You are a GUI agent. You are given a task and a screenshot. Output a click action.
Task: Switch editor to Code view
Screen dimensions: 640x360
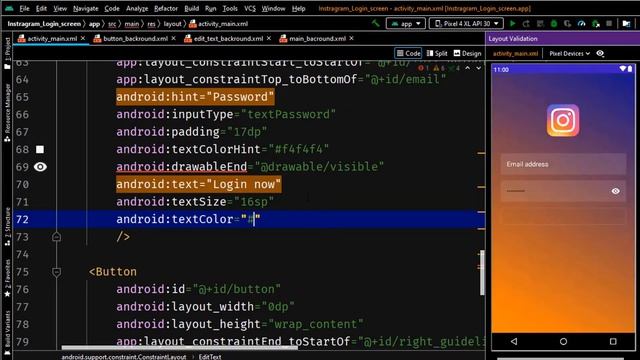coord(408,53)
